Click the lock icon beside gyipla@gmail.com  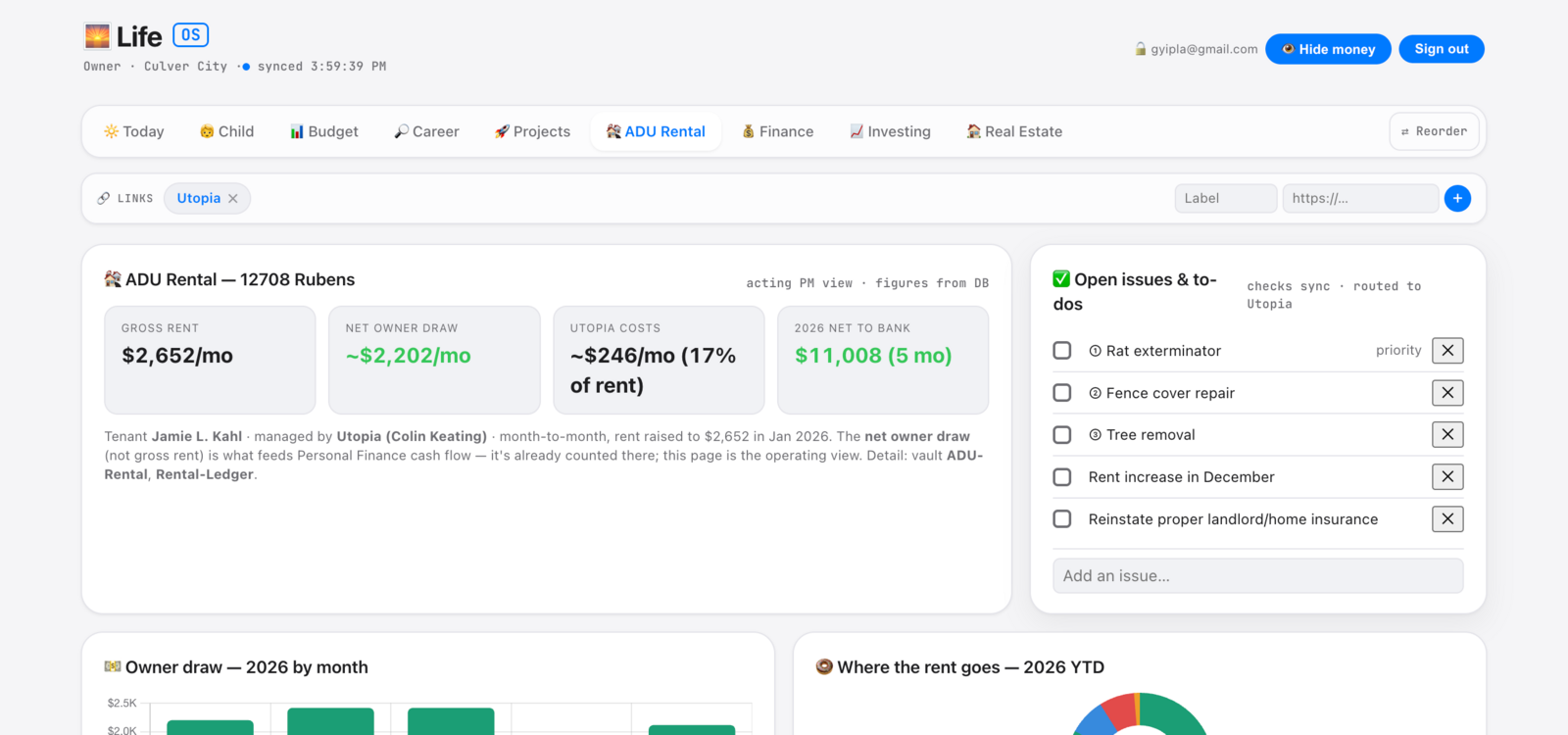1141,49
